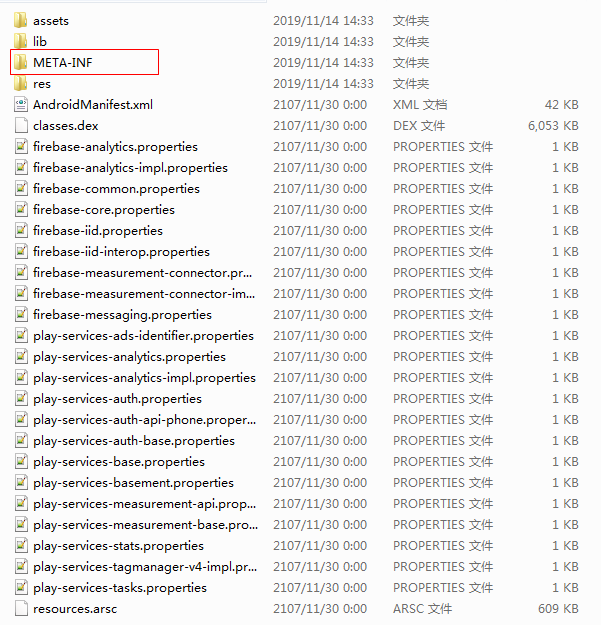Click the 'ARSC 文件' type cell

422,609
